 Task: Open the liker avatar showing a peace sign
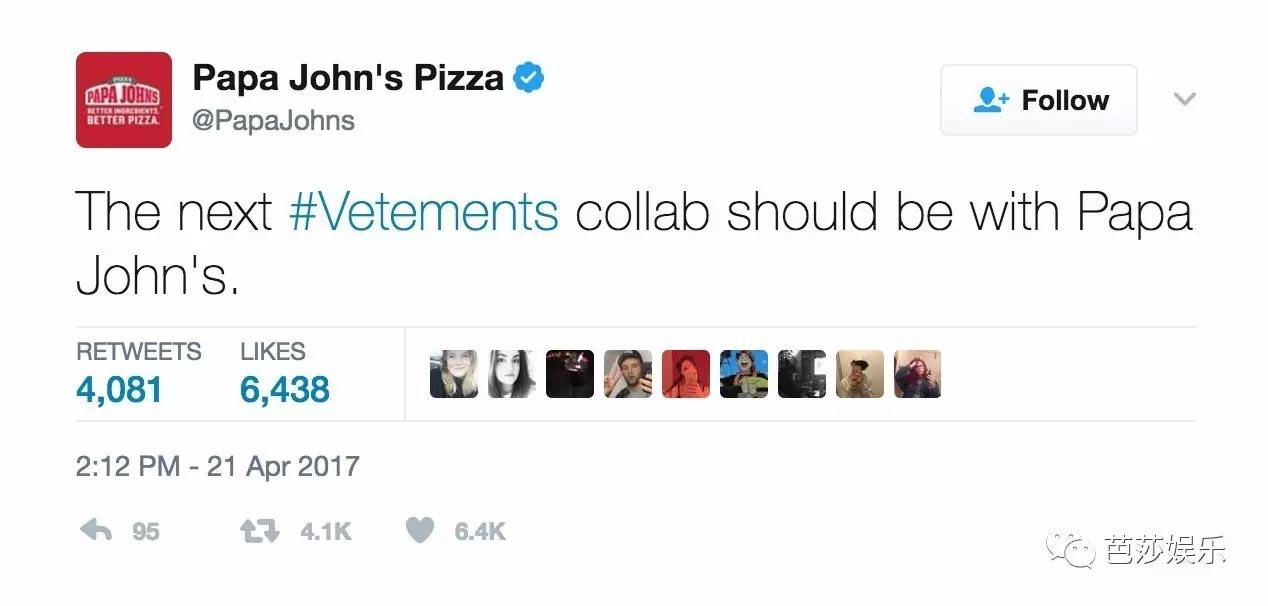627,374
